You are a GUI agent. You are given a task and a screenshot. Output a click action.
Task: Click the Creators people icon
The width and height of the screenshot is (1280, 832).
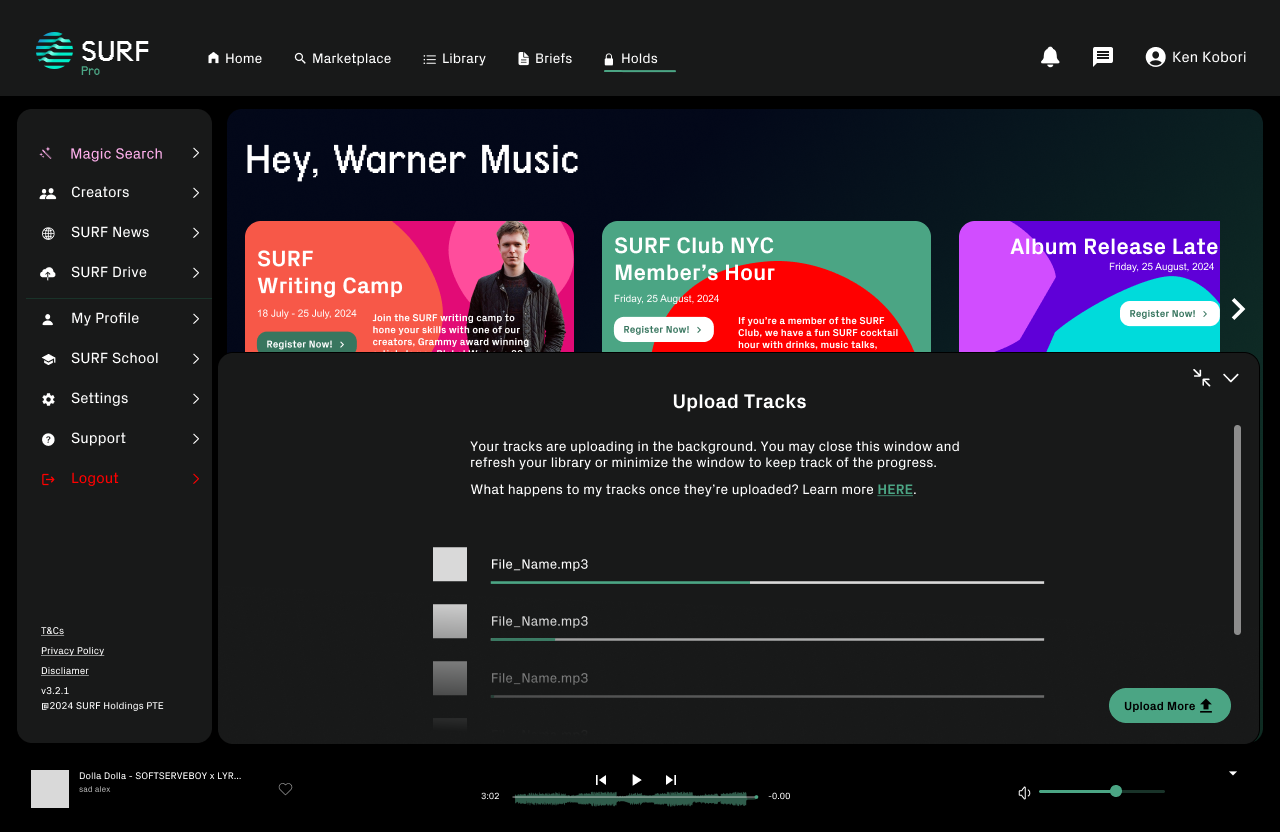48,193
